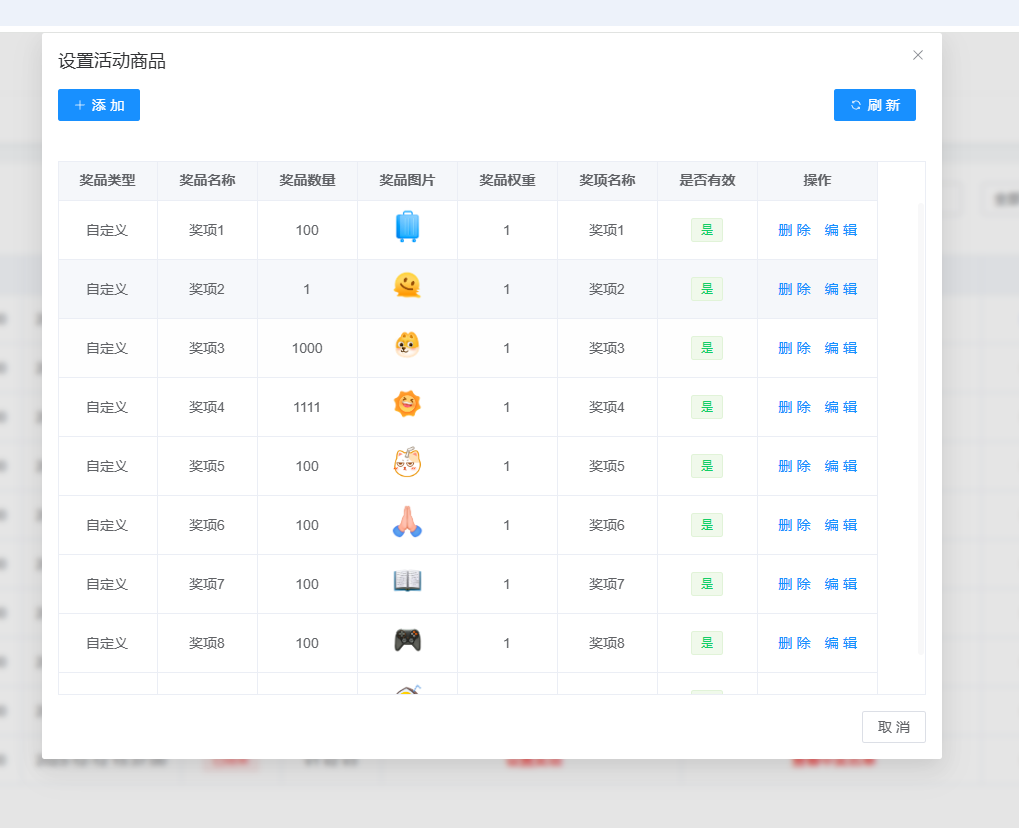Click the 是 valid tag for 奖项3
Screen dimensions: 1019x828
pos(706,348)
